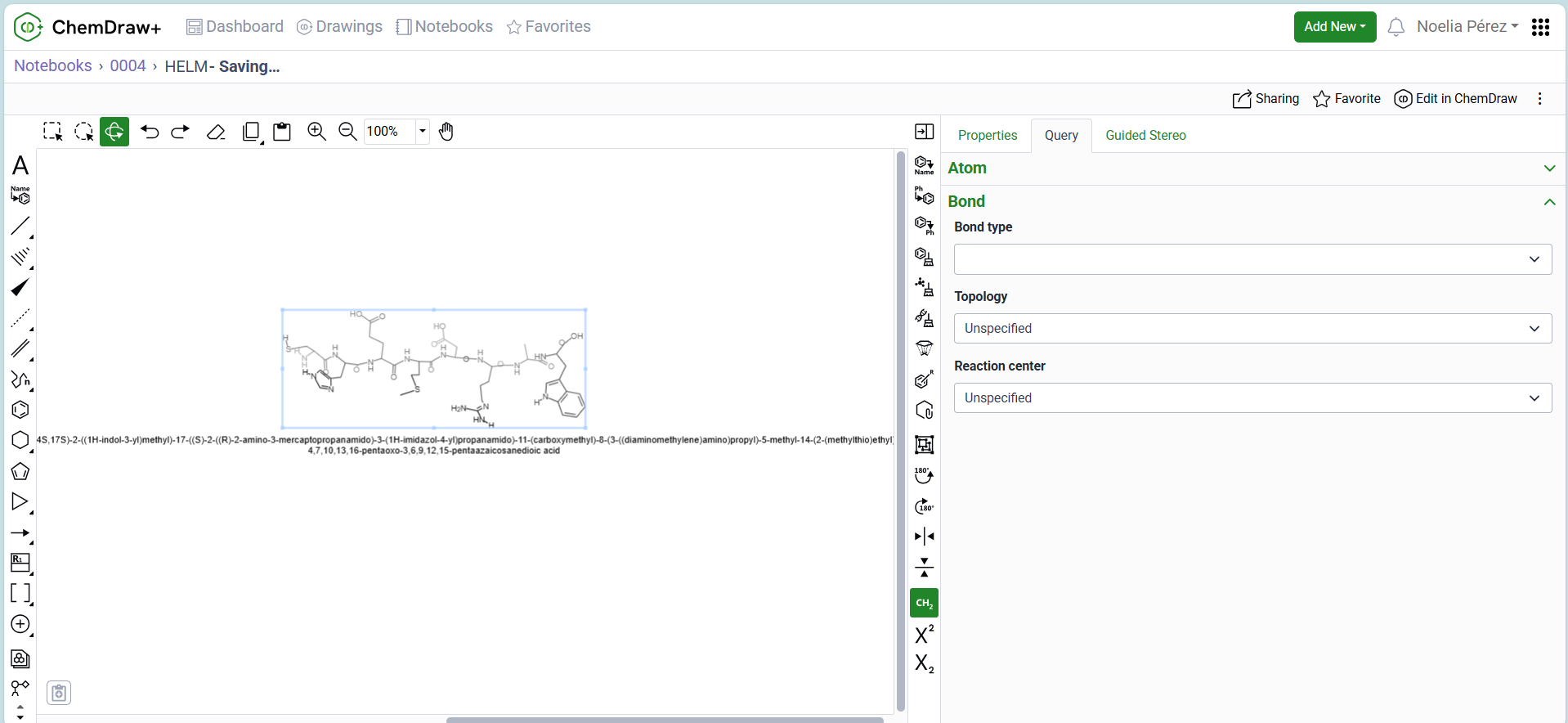
Task: Click the zoom percentage input field
Action: point(389,132)
